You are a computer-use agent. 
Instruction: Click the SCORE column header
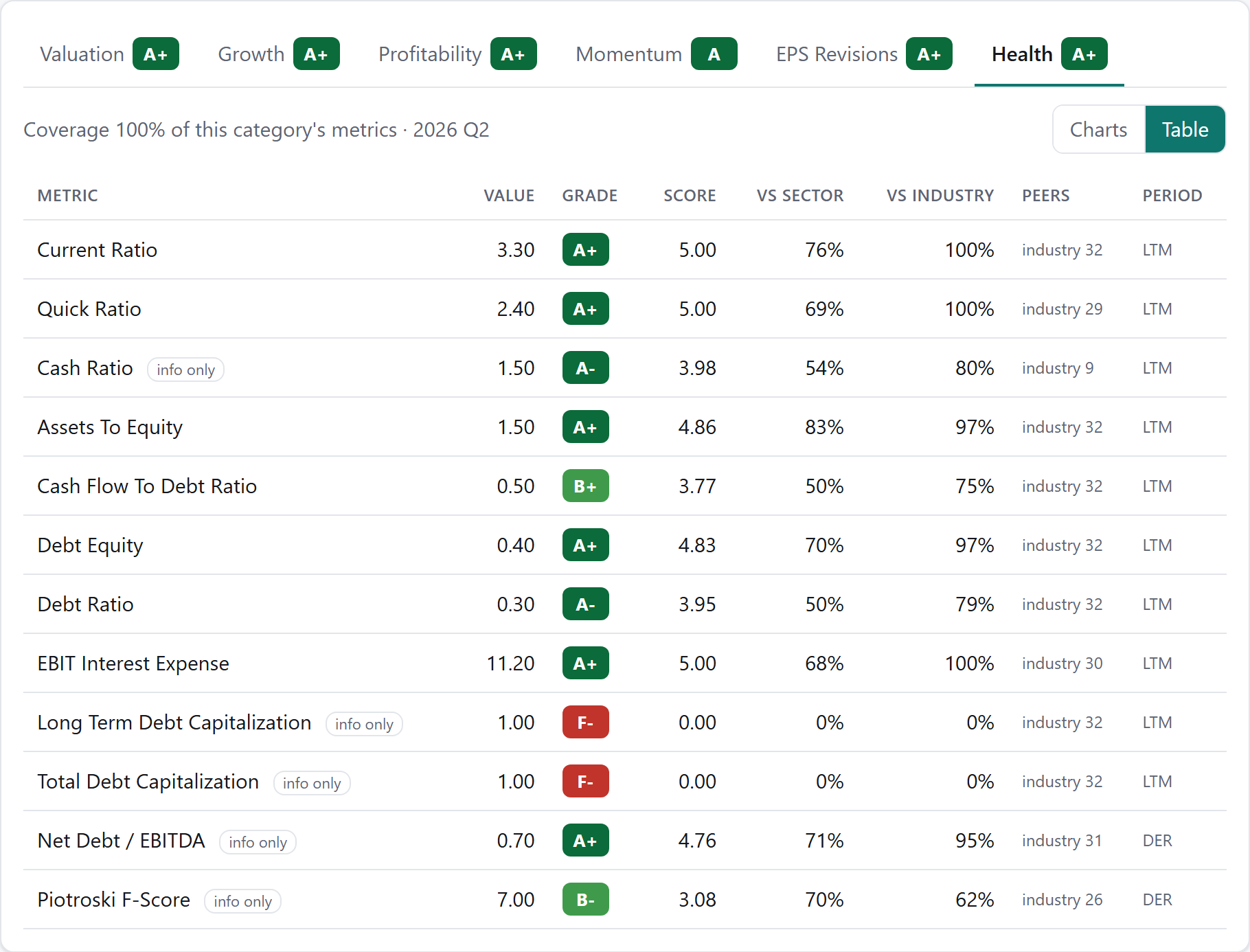[690, 196]
